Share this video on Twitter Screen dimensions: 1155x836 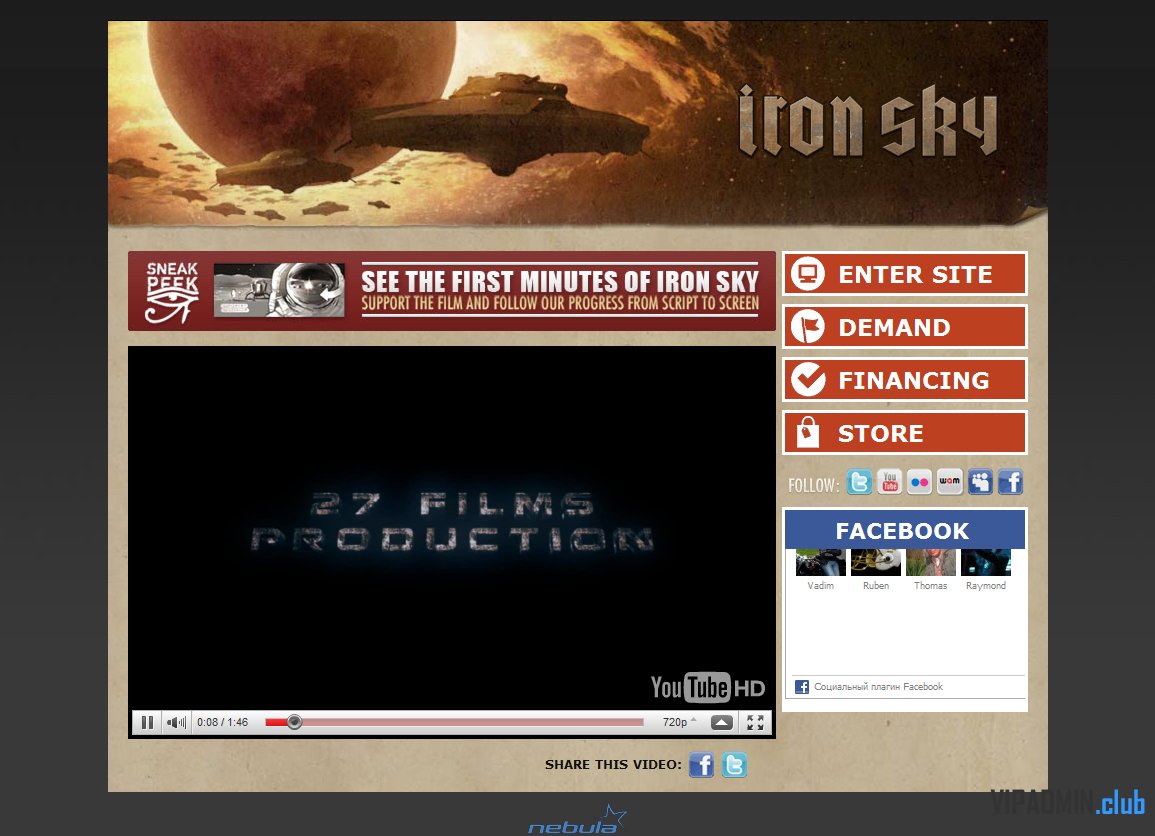pyautogui.click(x=734, y=765)
